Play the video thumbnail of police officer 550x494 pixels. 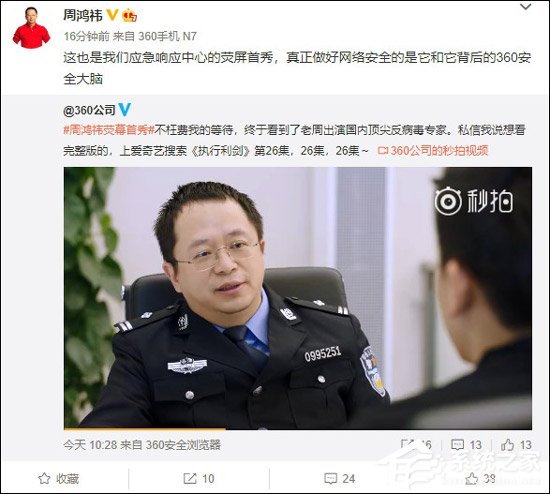coord(298,298)
